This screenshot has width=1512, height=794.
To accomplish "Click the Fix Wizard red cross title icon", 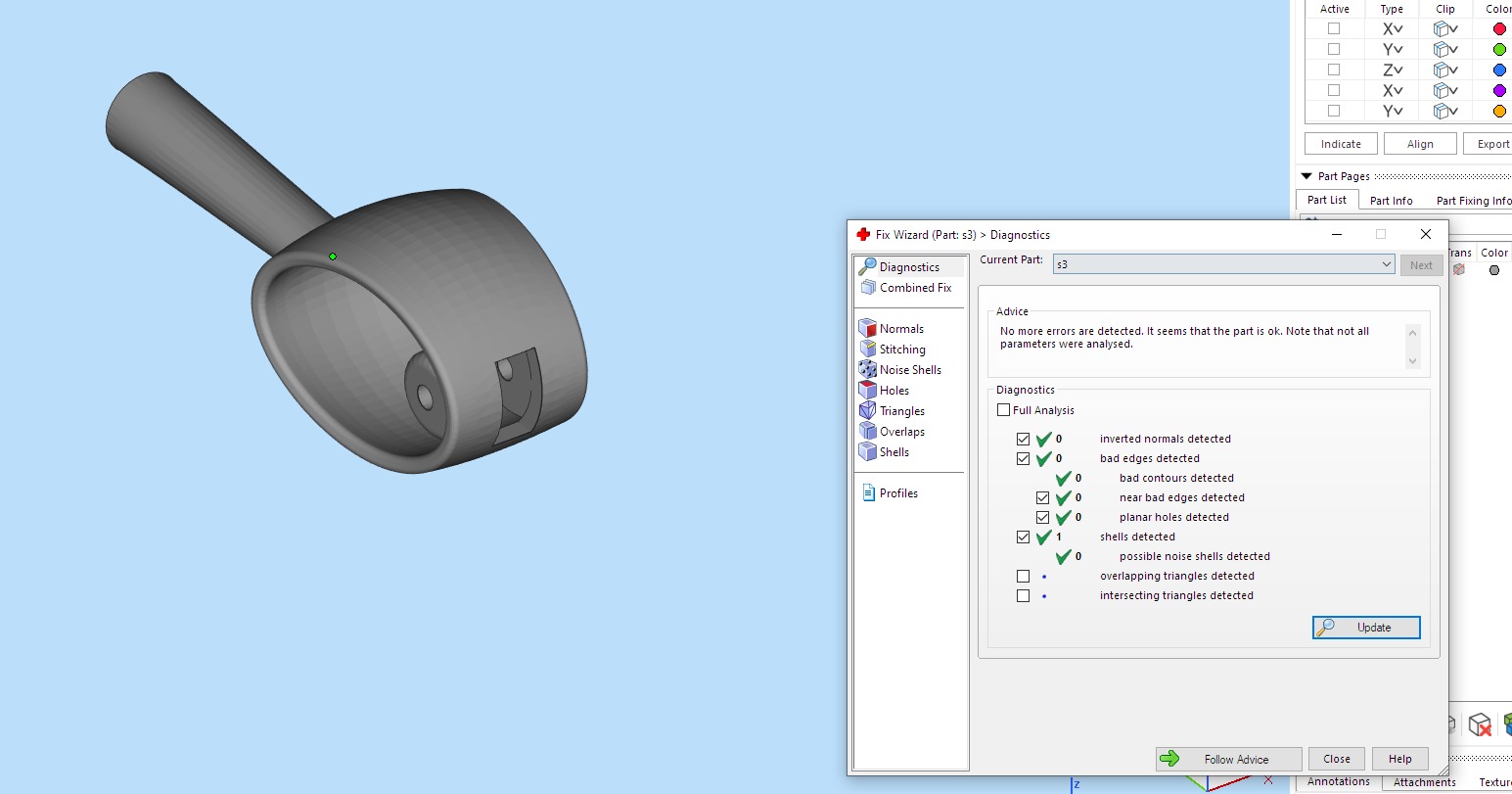I will (x=863, y=235).
